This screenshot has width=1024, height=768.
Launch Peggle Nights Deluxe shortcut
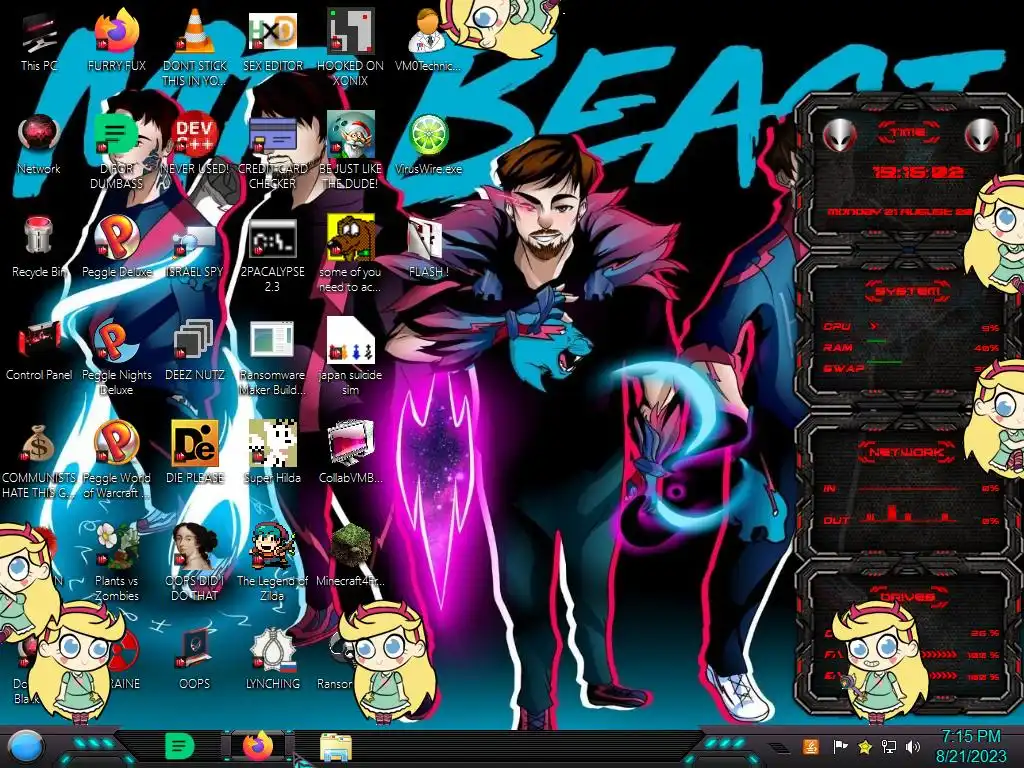tap(116, 358)
